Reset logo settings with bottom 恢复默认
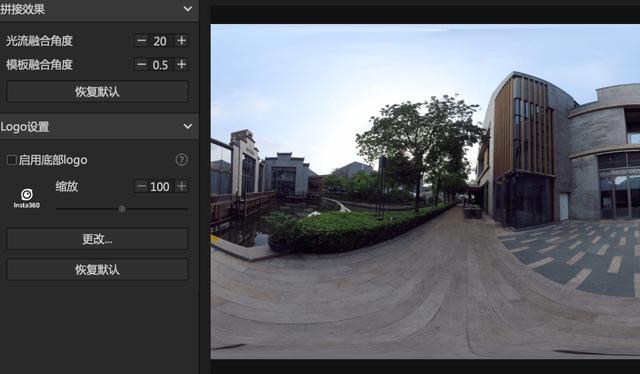Viewport: 640px width, 374px height. 98,269
